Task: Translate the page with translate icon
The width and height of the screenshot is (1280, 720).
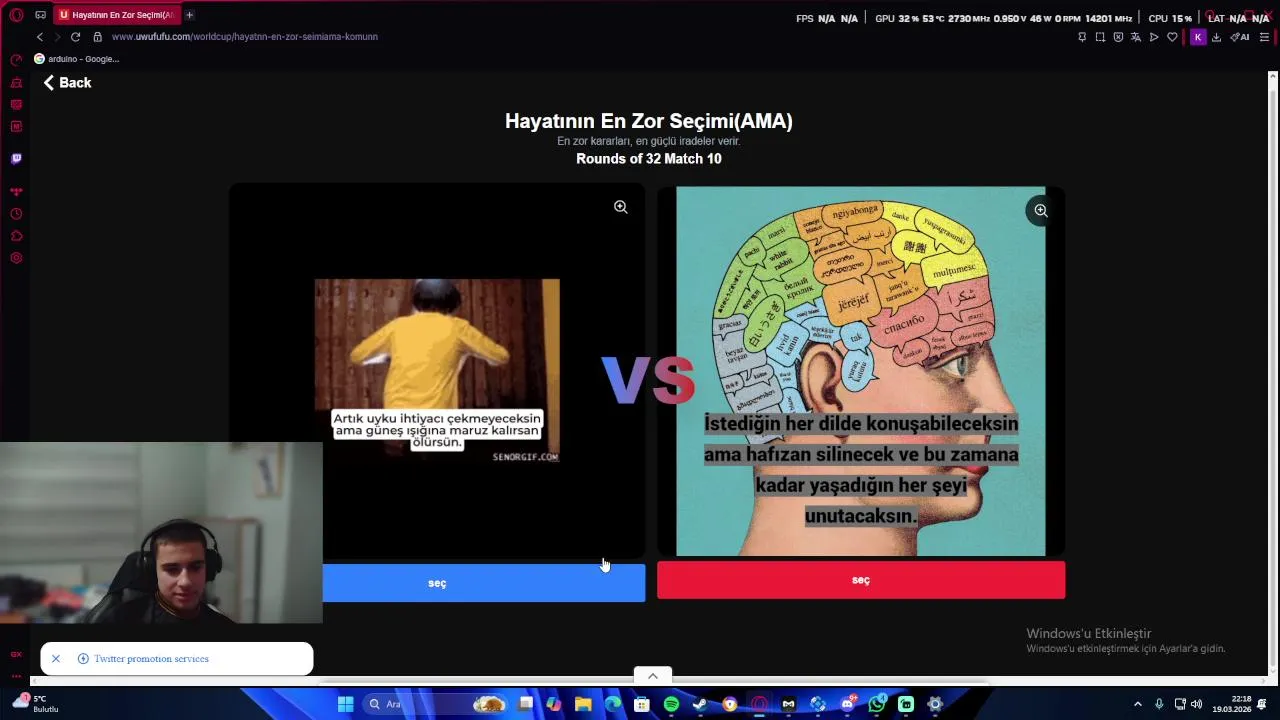Action: coord(1136,37)
